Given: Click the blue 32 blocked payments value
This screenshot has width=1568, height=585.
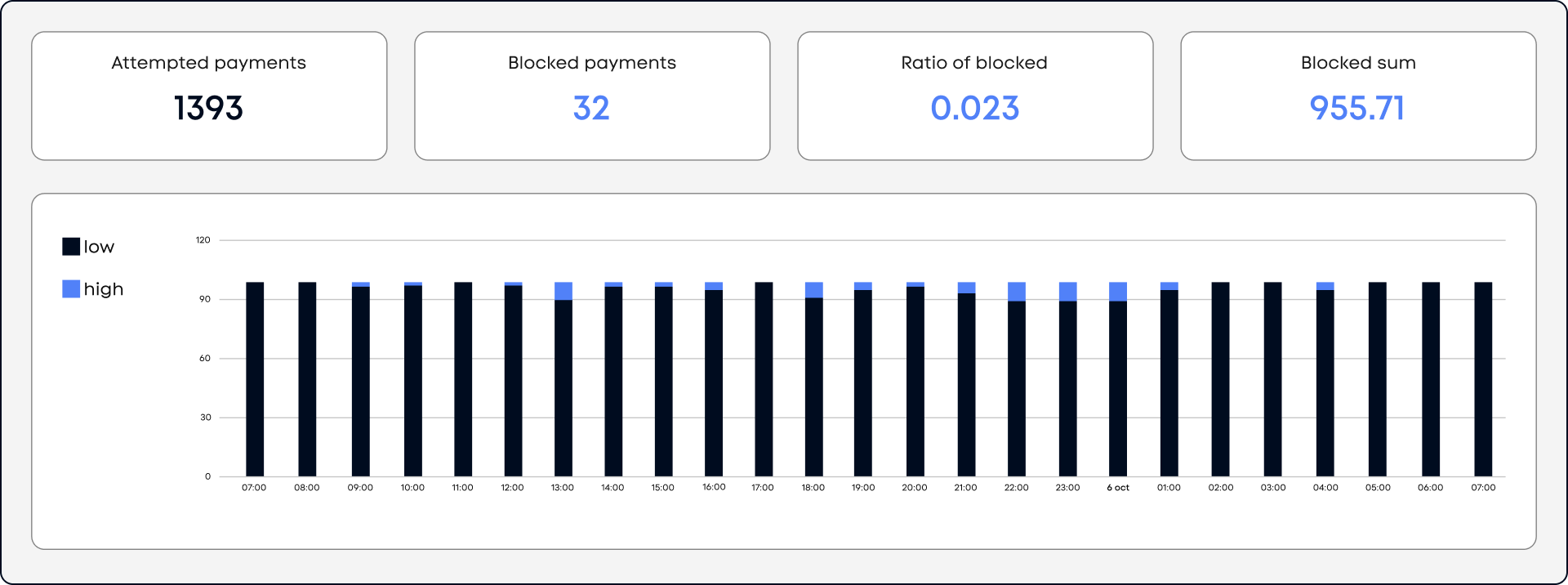Looking at the screenshot, I should click(591, 108).
